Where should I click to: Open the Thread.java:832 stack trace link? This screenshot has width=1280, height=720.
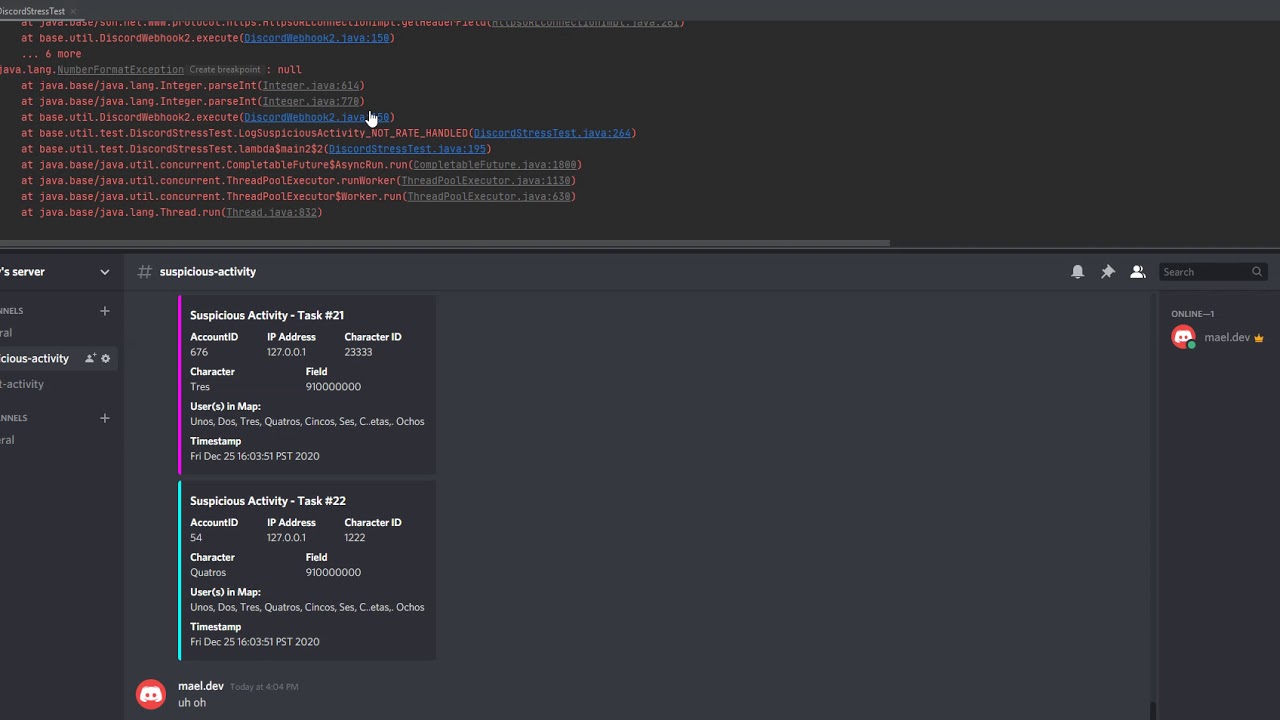(272, 213)
